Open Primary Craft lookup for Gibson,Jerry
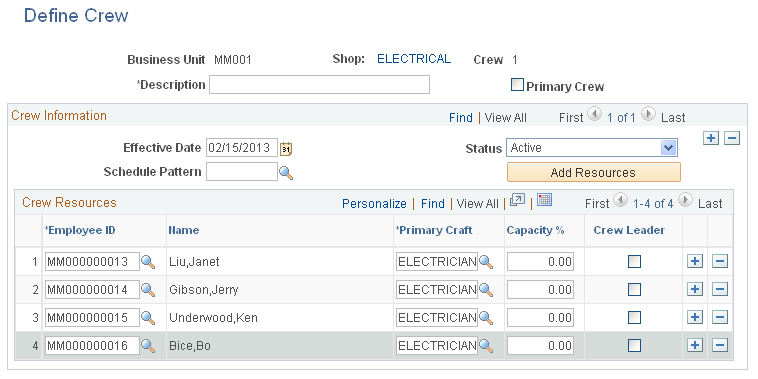 pyautogui.click(x=486, y=290)
